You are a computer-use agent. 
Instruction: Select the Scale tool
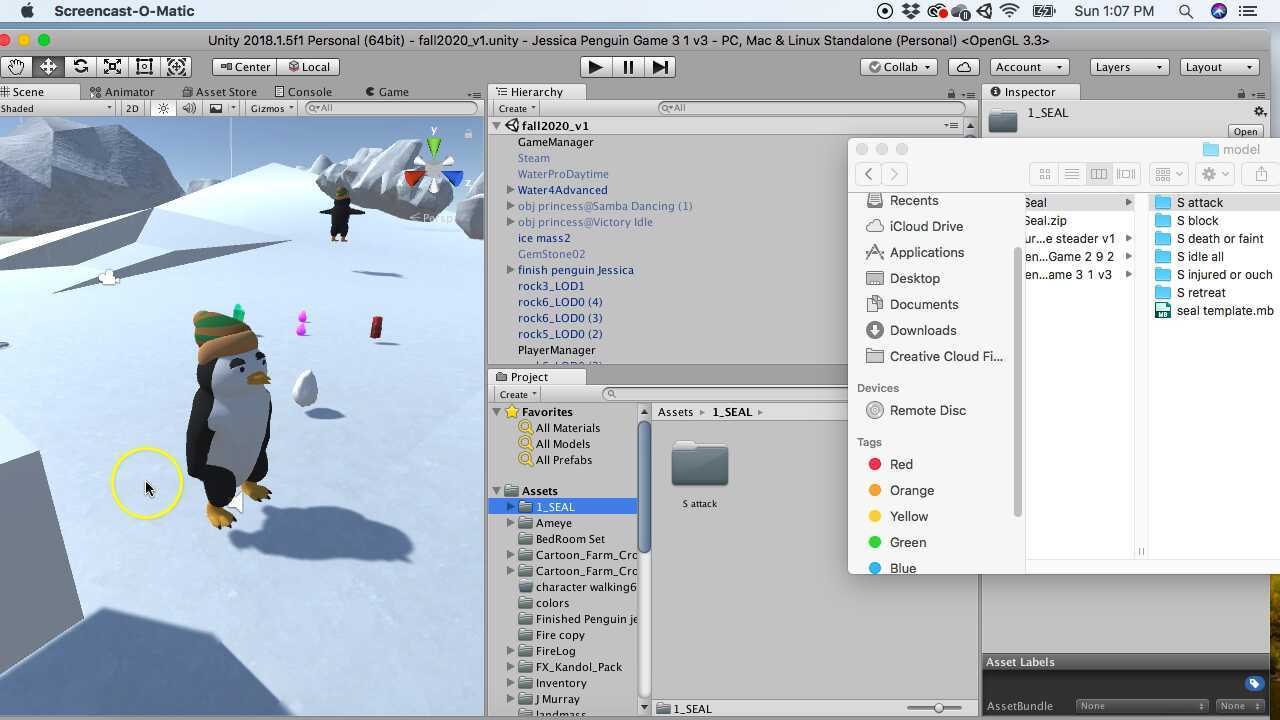point(112,66)
